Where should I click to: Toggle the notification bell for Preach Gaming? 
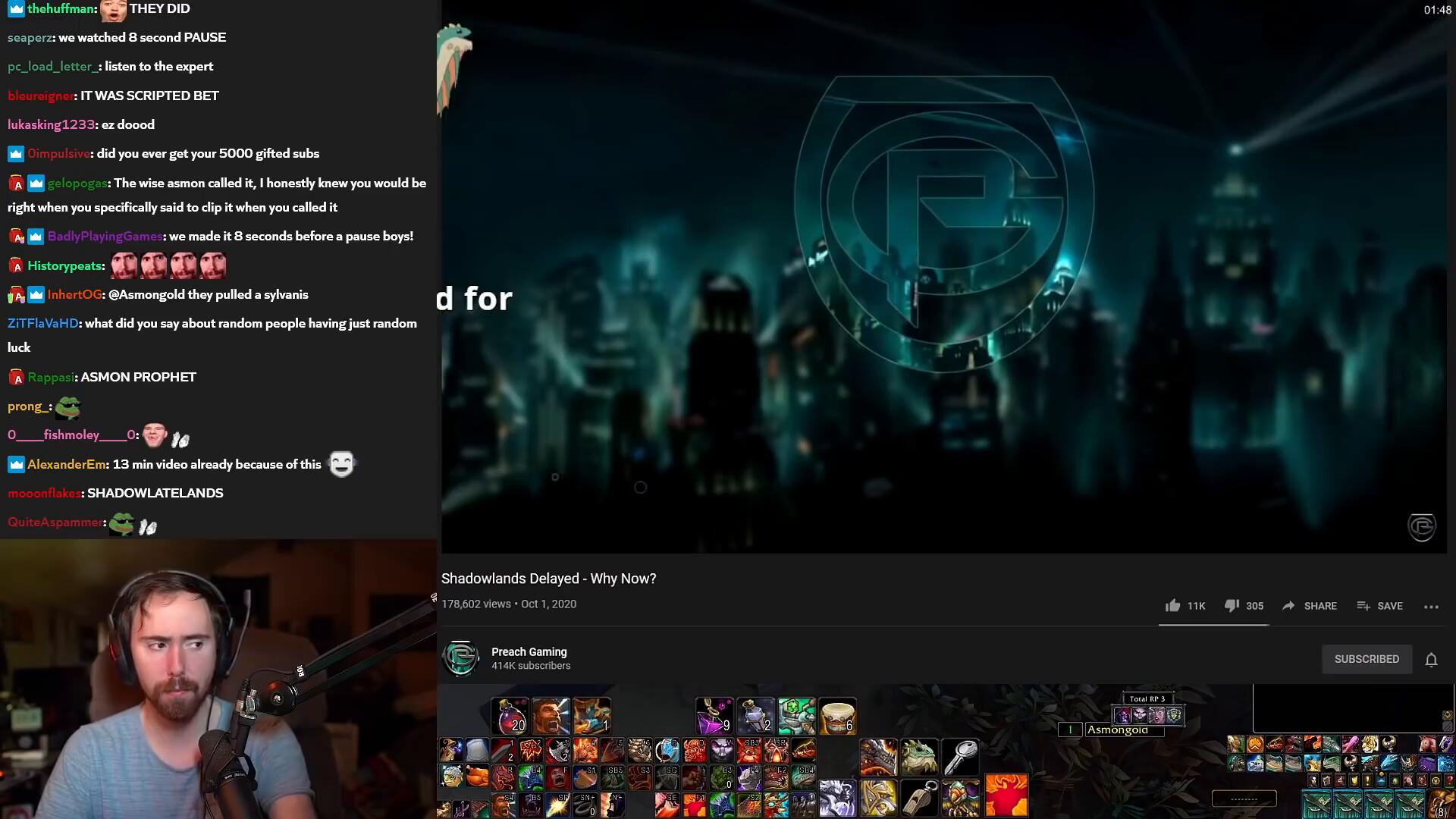click(1431, 659)
